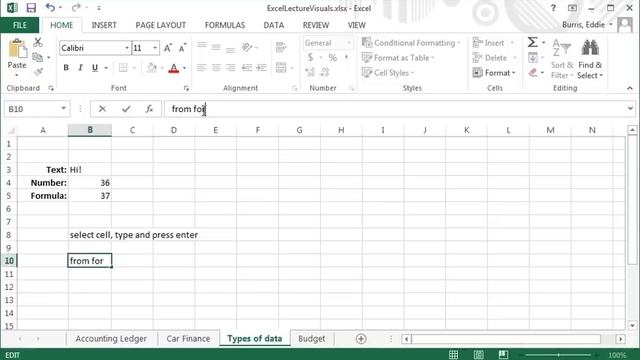Increase font size with the large A icon
Image resolution: width=640 pixels, height=360 pixels.
[x=167, y=48]
